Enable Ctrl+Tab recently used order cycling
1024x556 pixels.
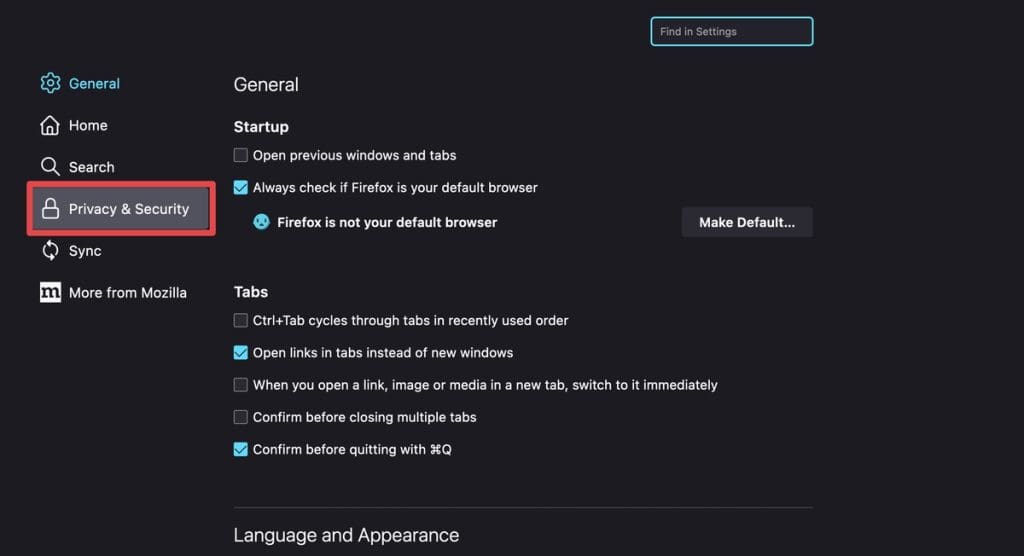[241, 320]
